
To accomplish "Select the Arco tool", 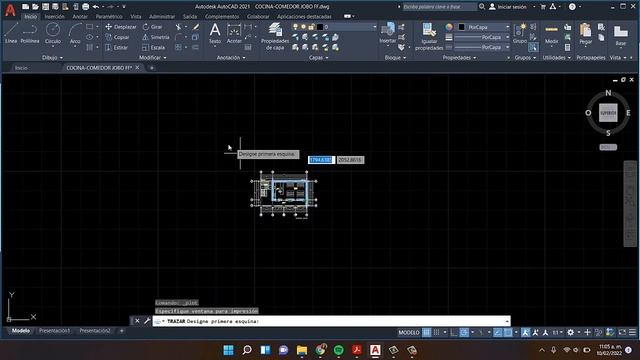I will tap(75, 33).
